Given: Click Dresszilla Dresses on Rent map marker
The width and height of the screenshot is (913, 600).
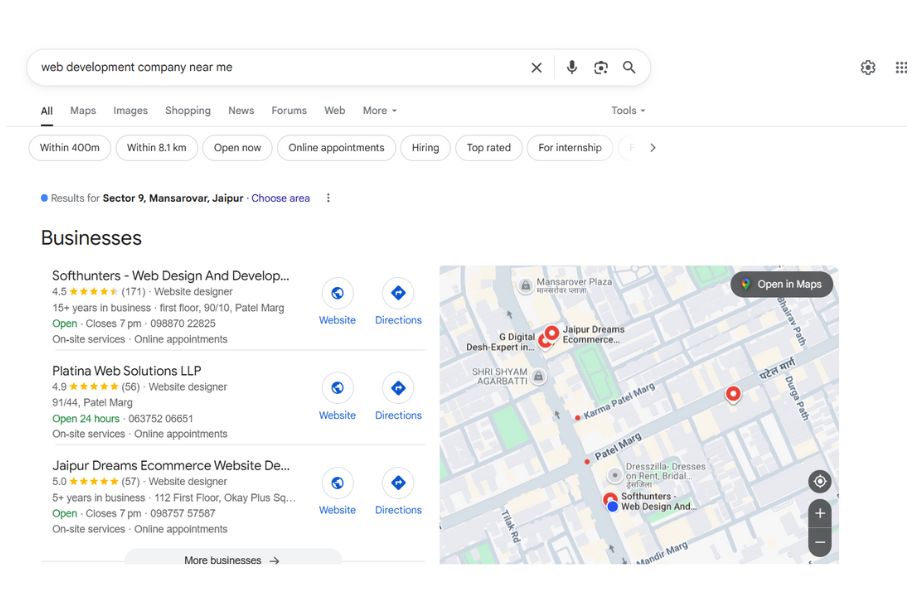Looking at the screenshot, I should (614, 475).
